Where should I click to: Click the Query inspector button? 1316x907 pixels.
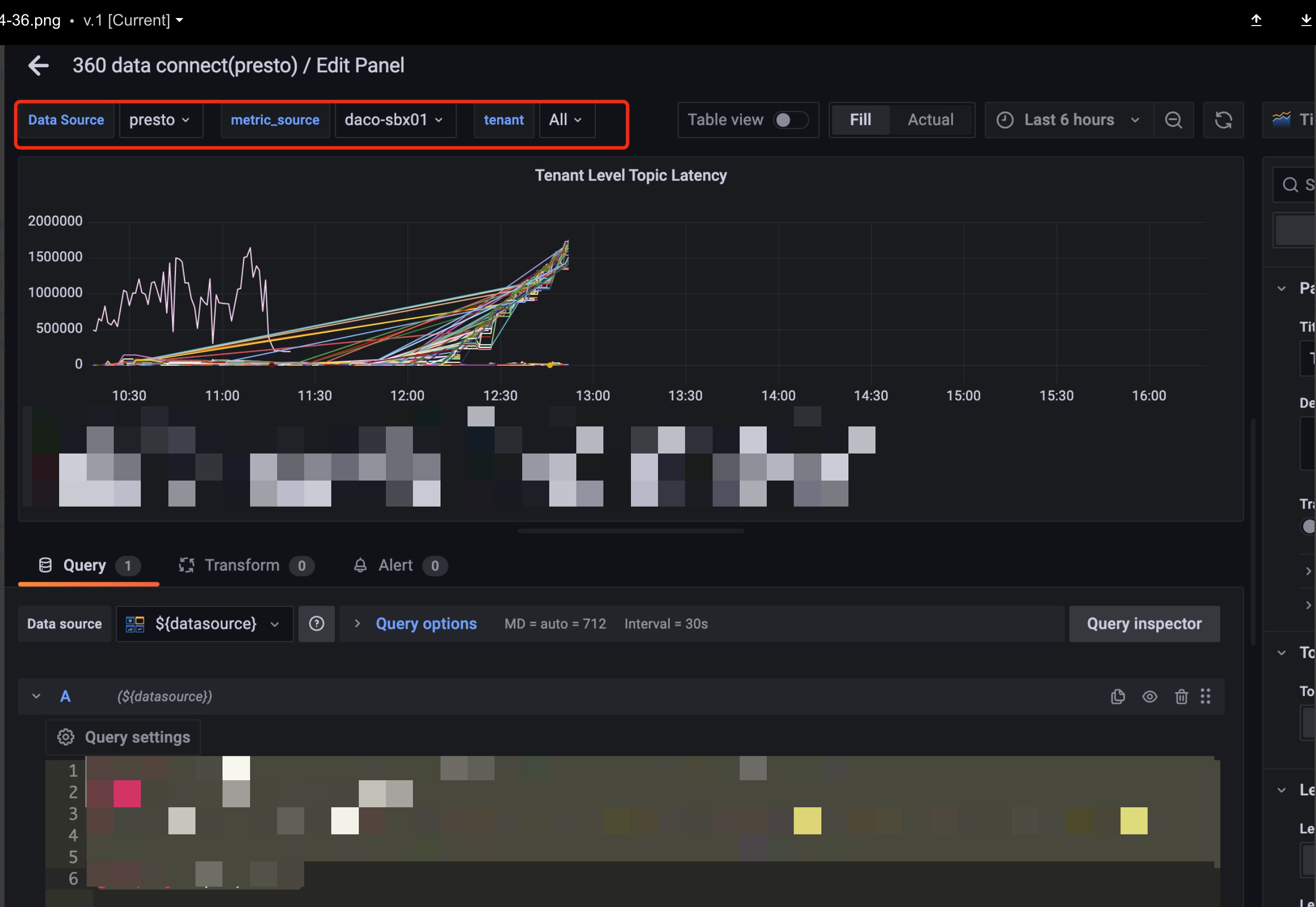click(x=1143, y=624)
